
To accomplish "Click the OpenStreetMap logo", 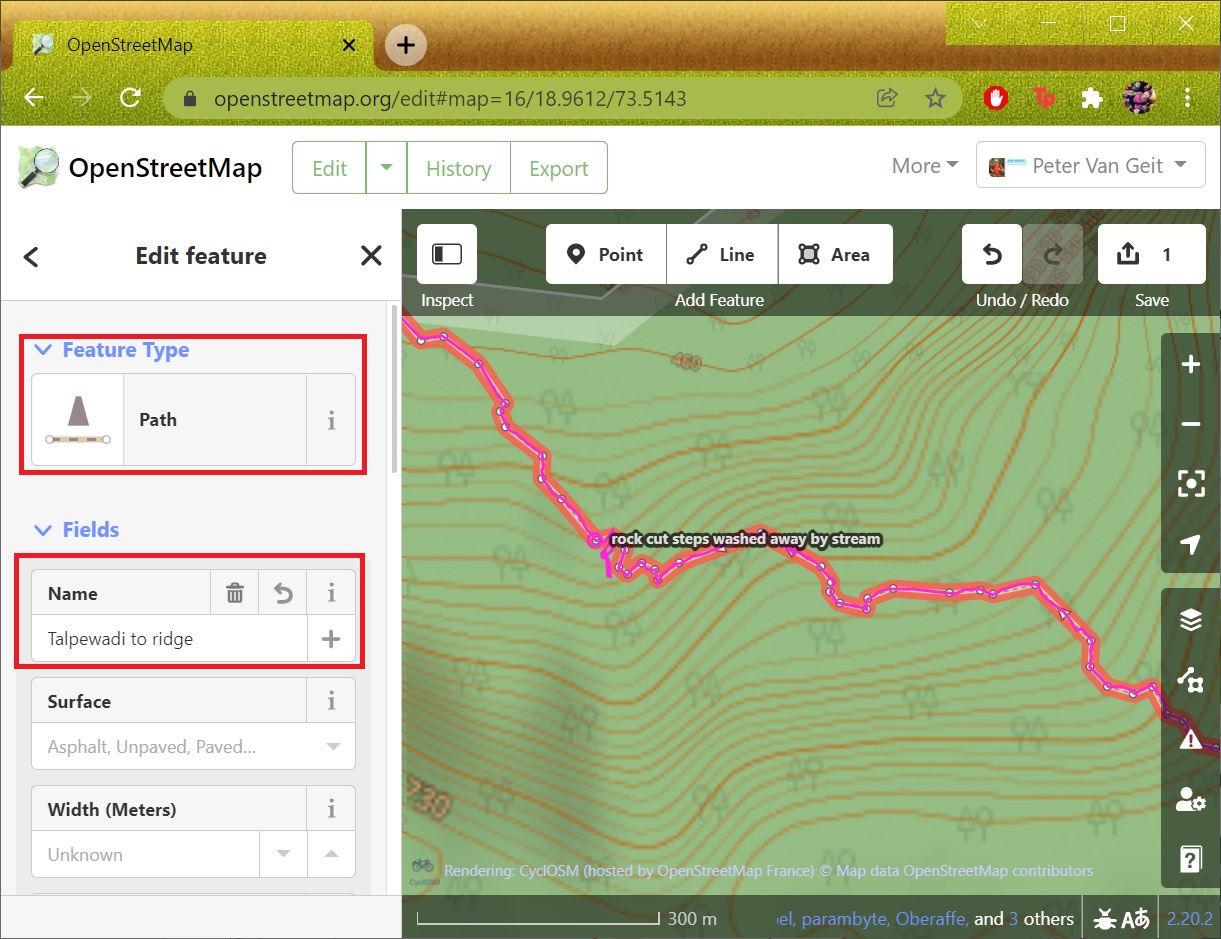I will click(140, 167).
